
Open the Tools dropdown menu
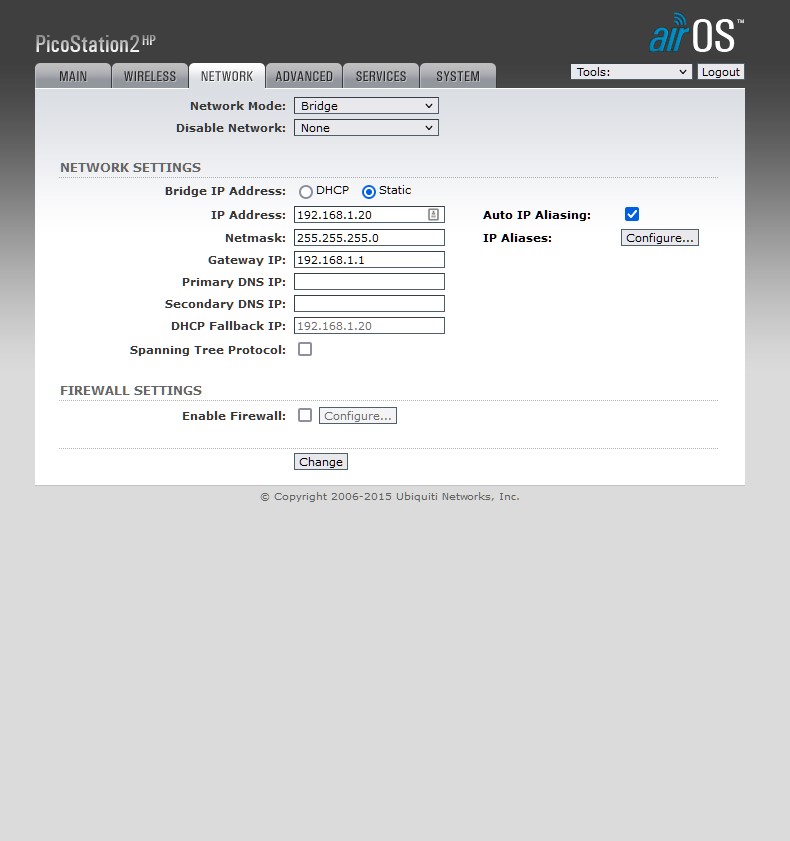click(631, 72)
